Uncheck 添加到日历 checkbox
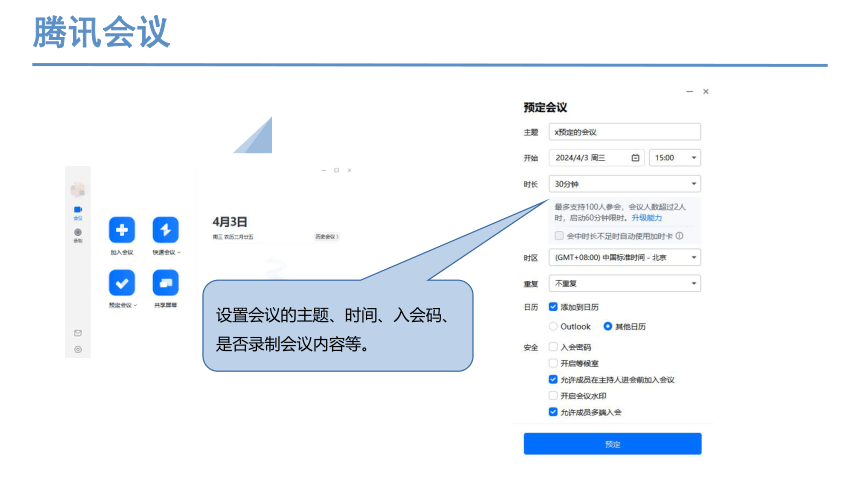This screenshot has height=484, width=860. pyautogui.click(x=553, y=307)
